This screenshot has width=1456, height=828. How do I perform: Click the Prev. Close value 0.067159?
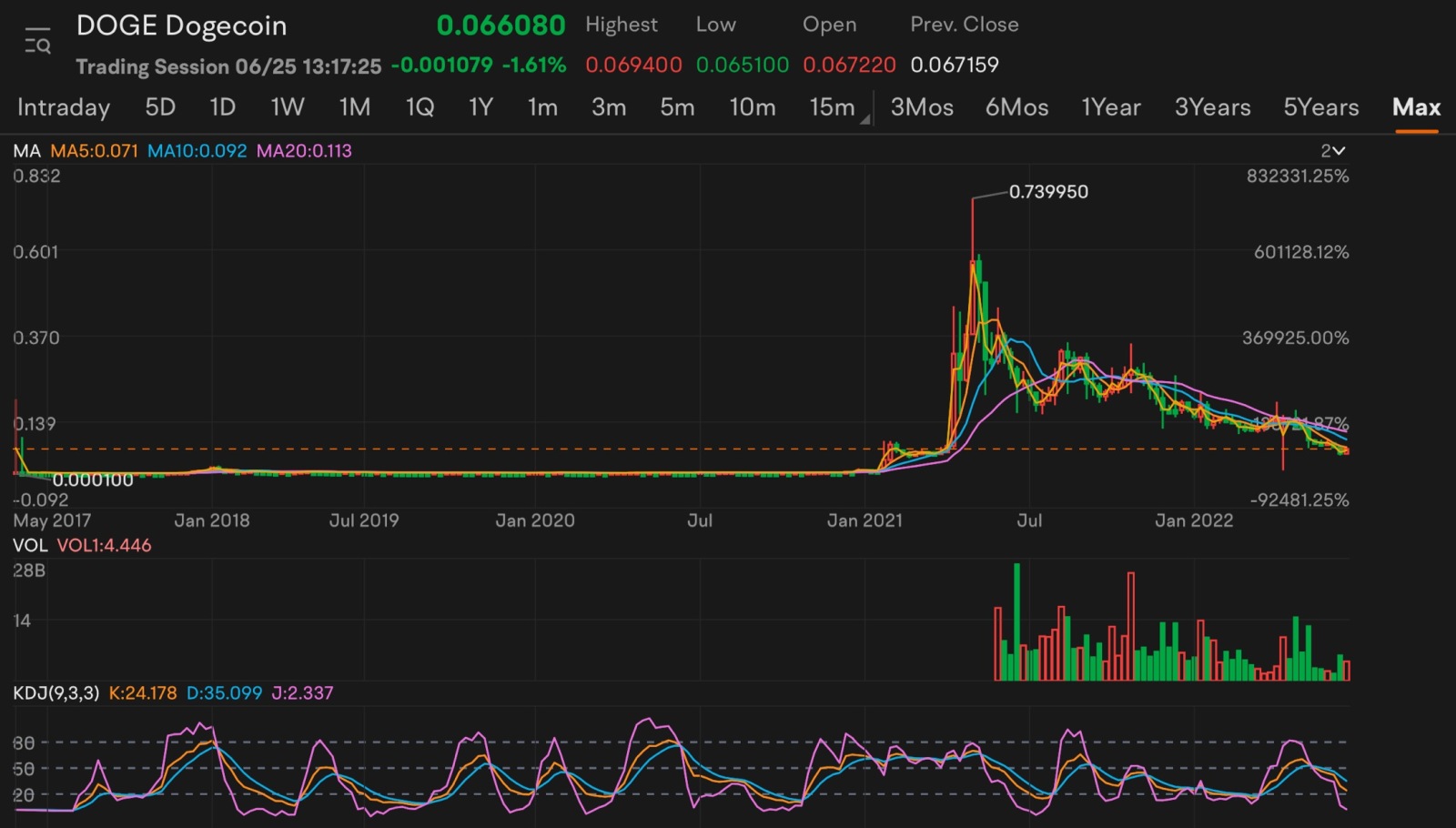pyautogui.click(x=955, y=66)
